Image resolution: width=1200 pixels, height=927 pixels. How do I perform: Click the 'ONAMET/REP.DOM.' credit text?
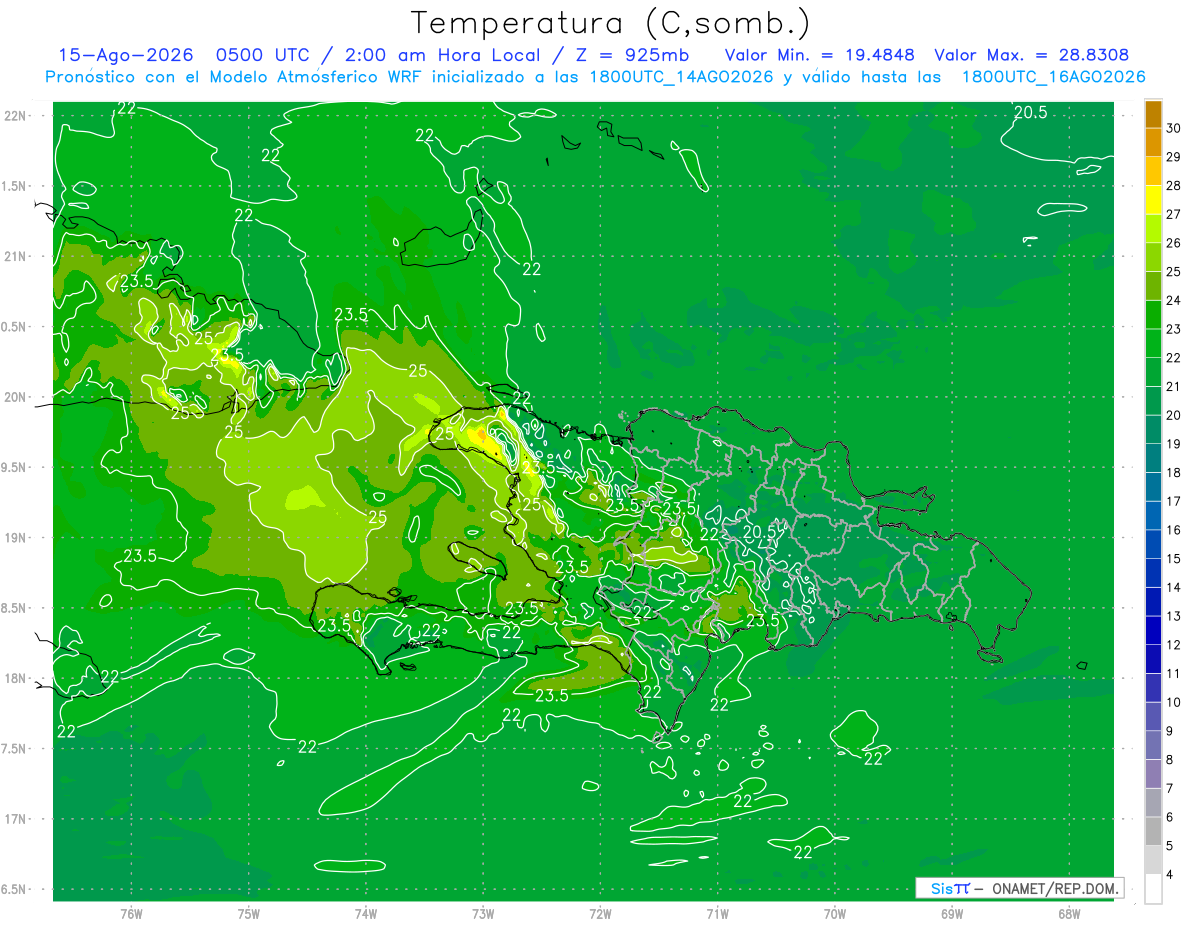pyautogui.click(x=1054, y=888)
